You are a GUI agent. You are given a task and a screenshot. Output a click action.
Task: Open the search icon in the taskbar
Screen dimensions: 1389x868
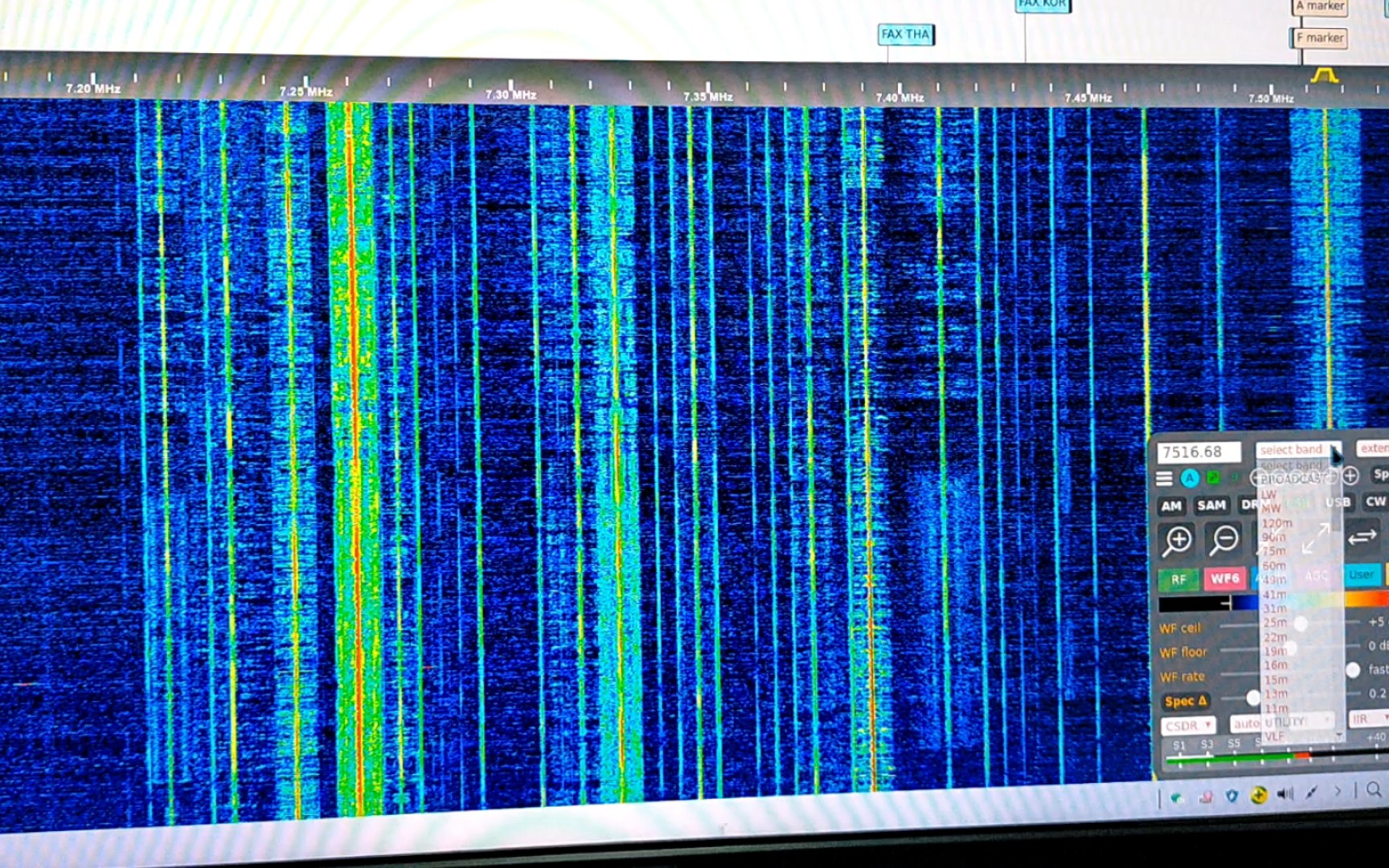pyautogui.click(x=1375, y=790)
